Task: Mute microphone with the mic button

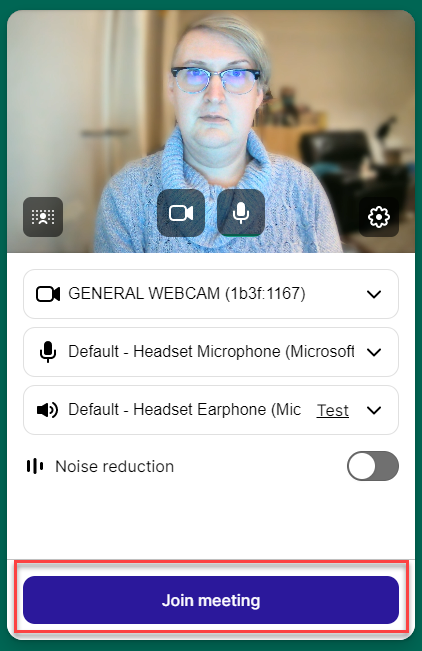Action: pos(241,213)
